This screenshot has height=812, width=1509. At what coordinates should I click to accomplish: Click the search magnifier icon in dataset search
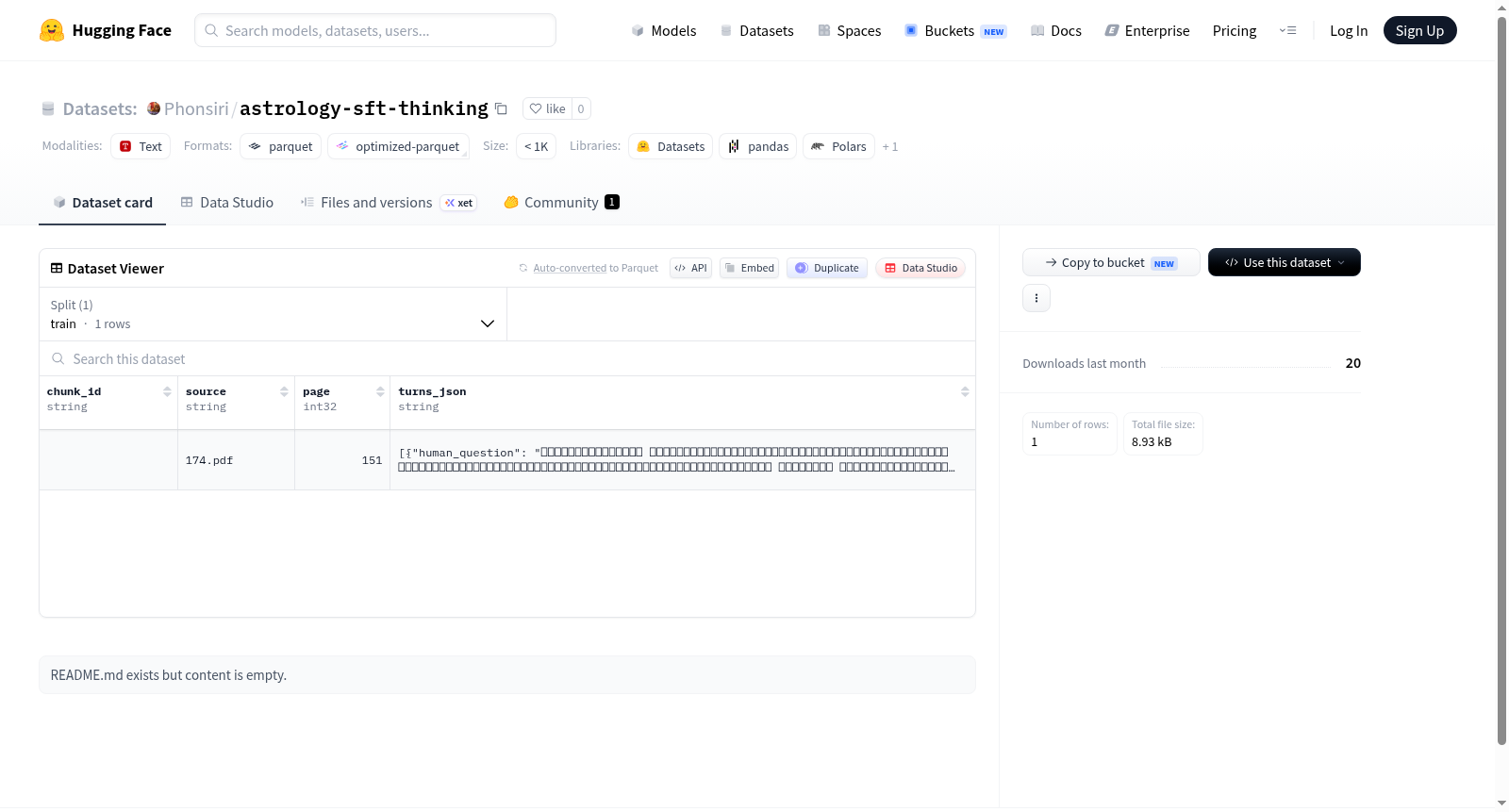click(58, 358)
